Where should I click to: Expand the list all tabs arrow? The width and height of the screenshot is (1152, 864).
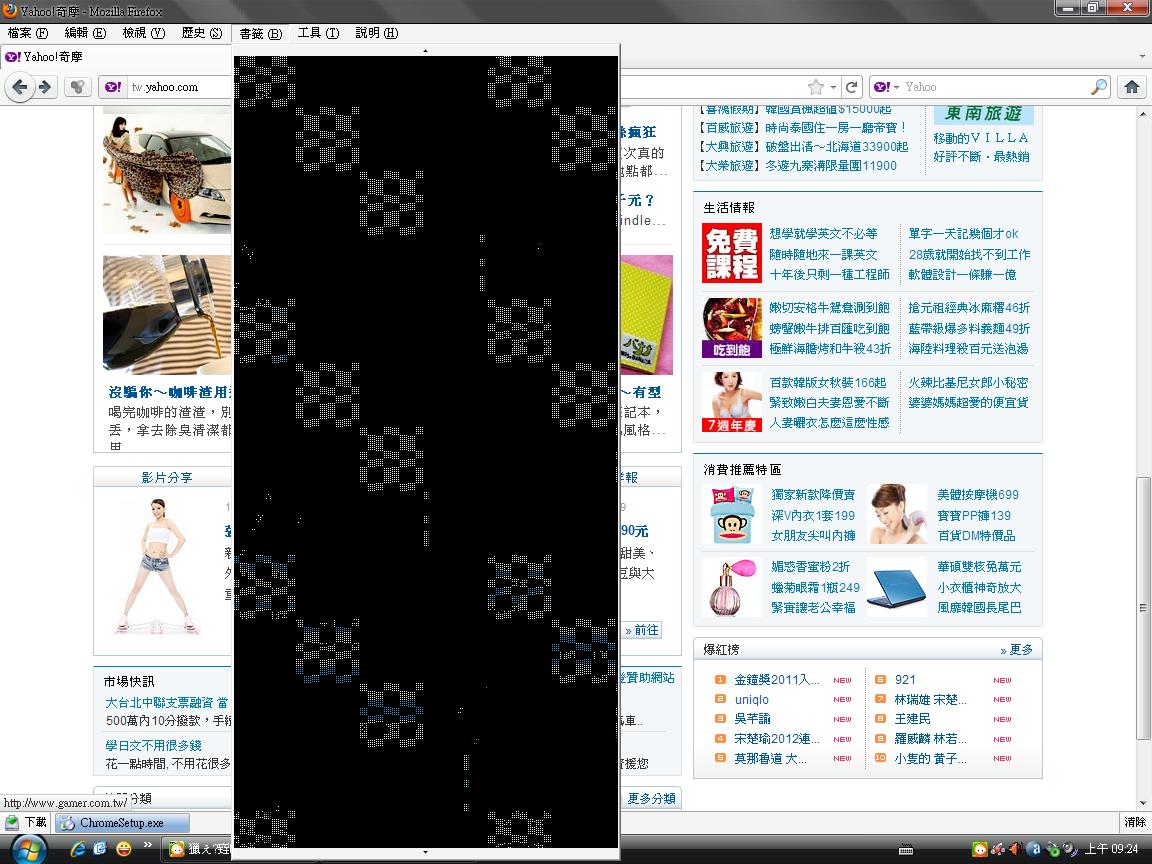coord(1142,57)
